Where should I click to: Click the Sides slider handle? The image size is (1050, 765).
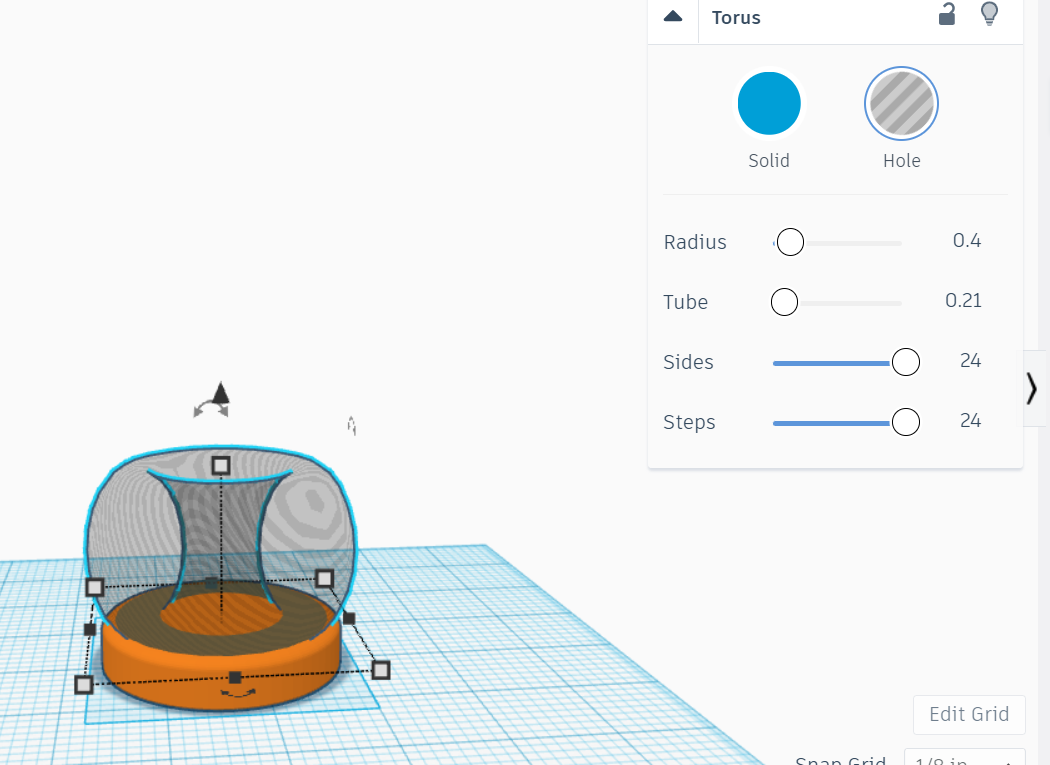pyautogui.click(x=905, y=361)
